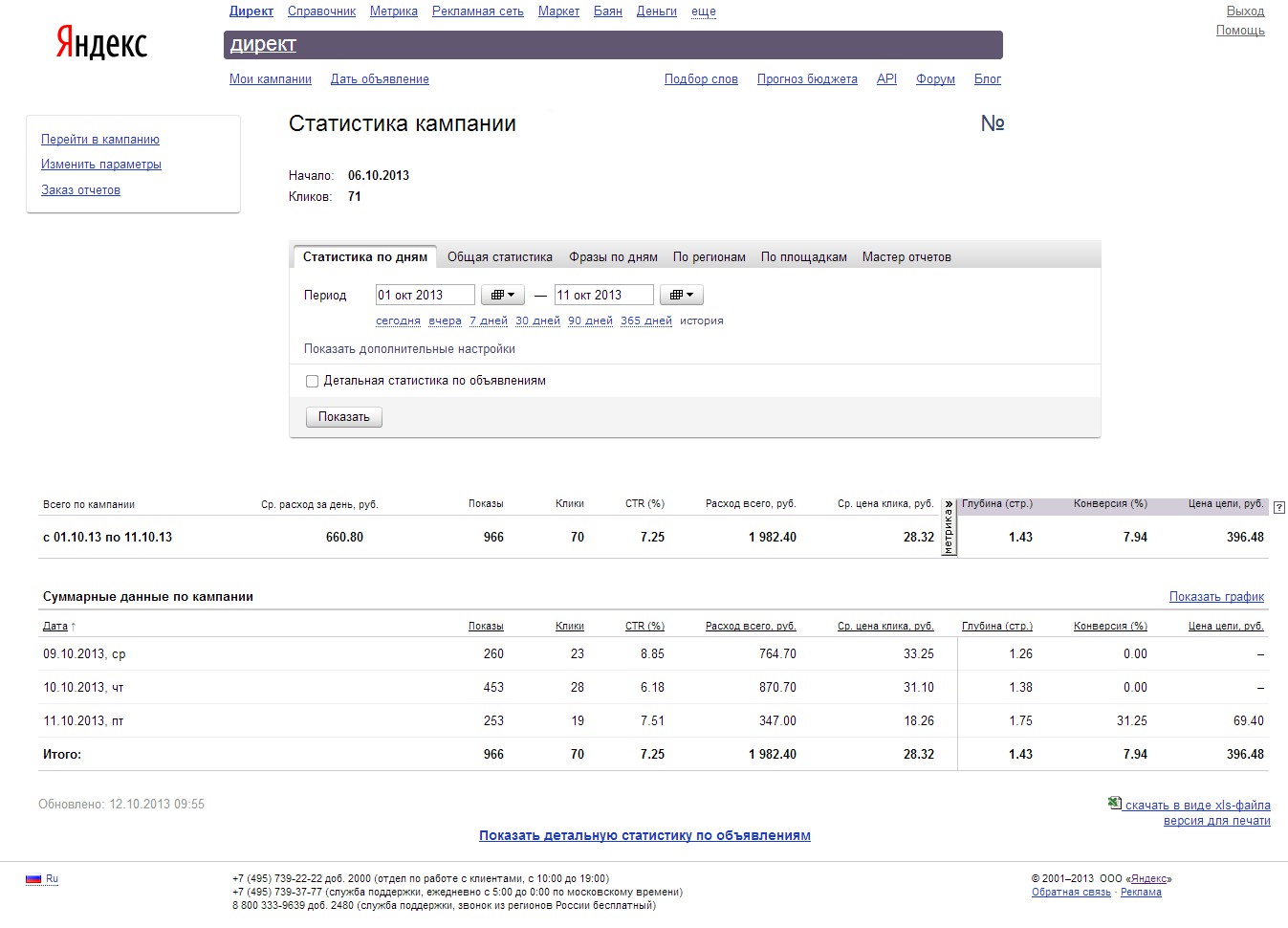Sort daily table by Цена цели header
Viewport: 1288px width, 928px height.
point(1226,626)
